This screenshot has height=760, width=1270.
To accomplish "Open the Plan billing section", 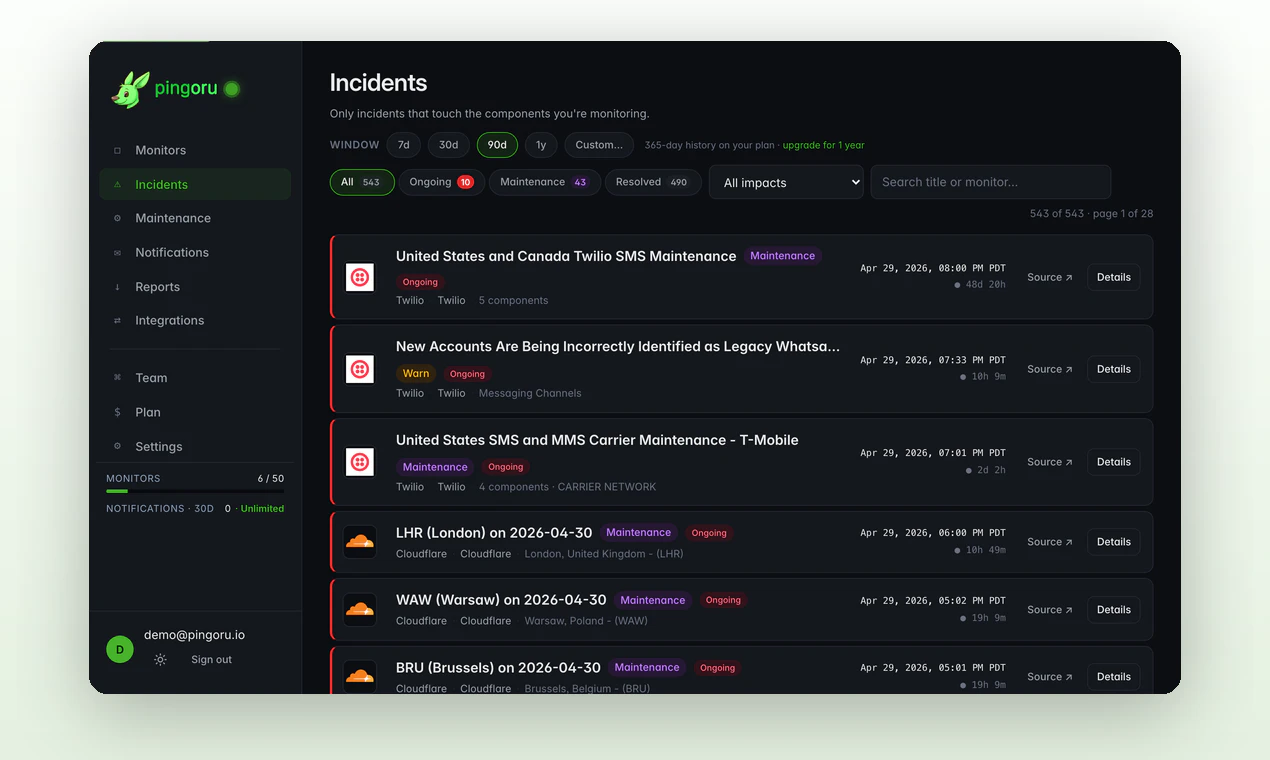I will [x=147, y=411].
